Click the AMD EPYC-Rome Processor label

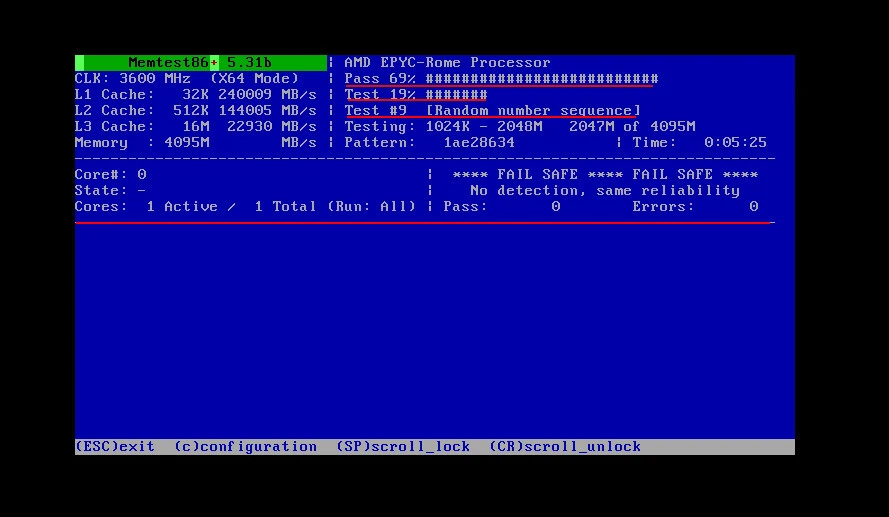(447, 63)
